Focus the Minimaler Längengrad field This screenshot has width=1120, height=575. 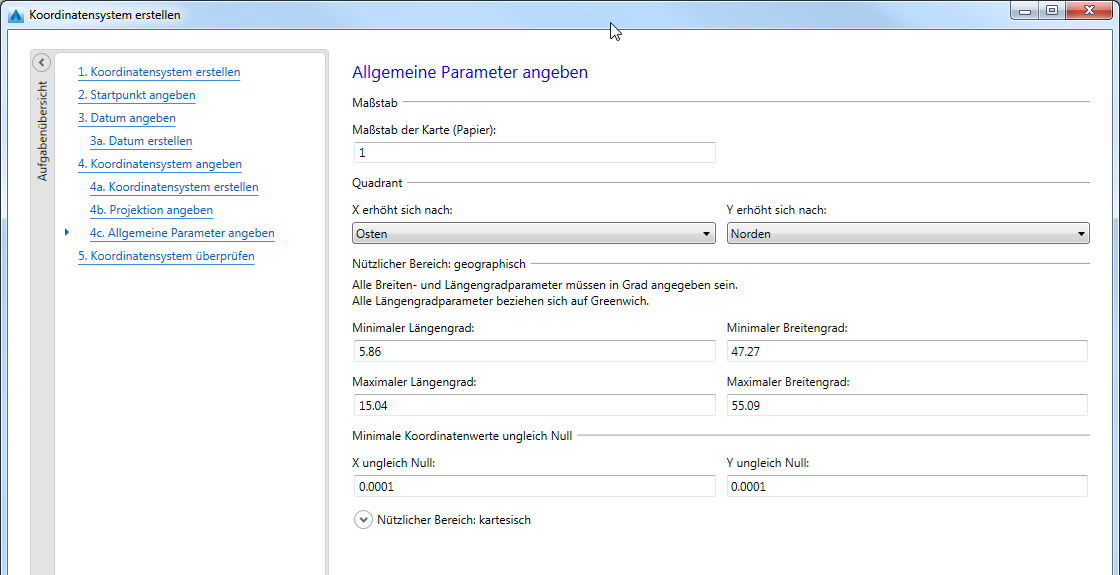(534, 351)
